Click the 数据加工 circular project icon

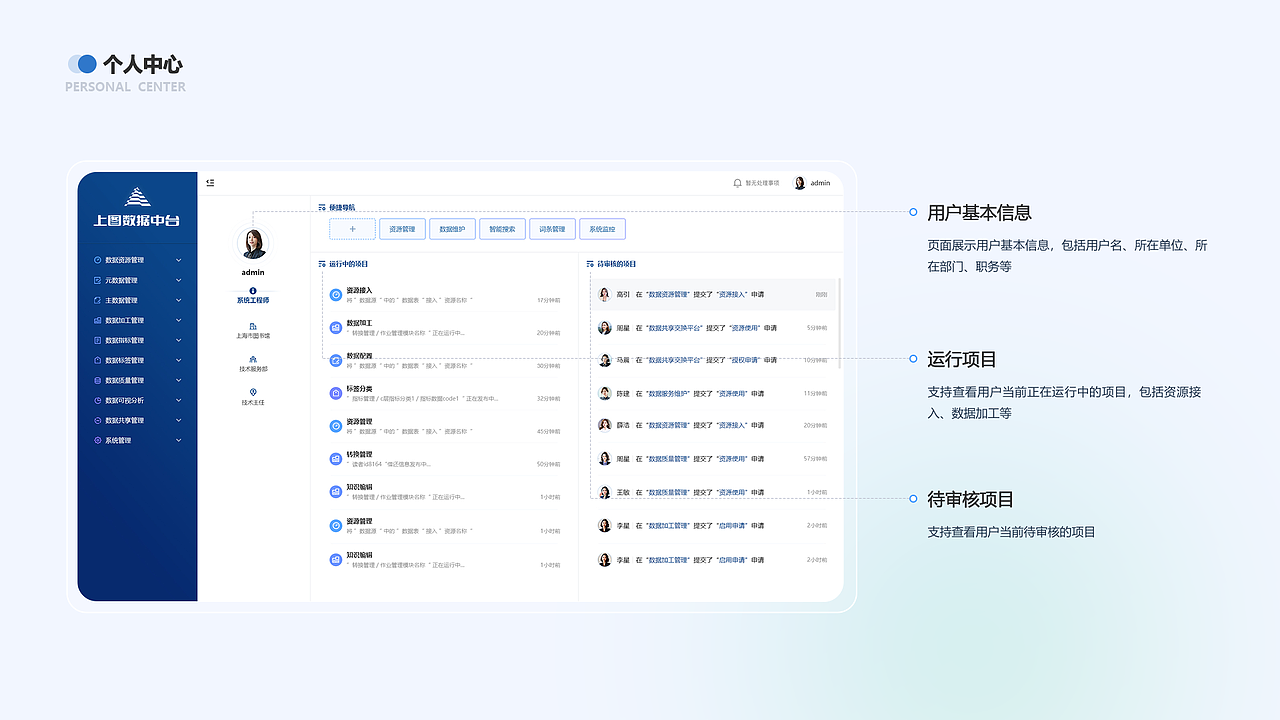335,327
